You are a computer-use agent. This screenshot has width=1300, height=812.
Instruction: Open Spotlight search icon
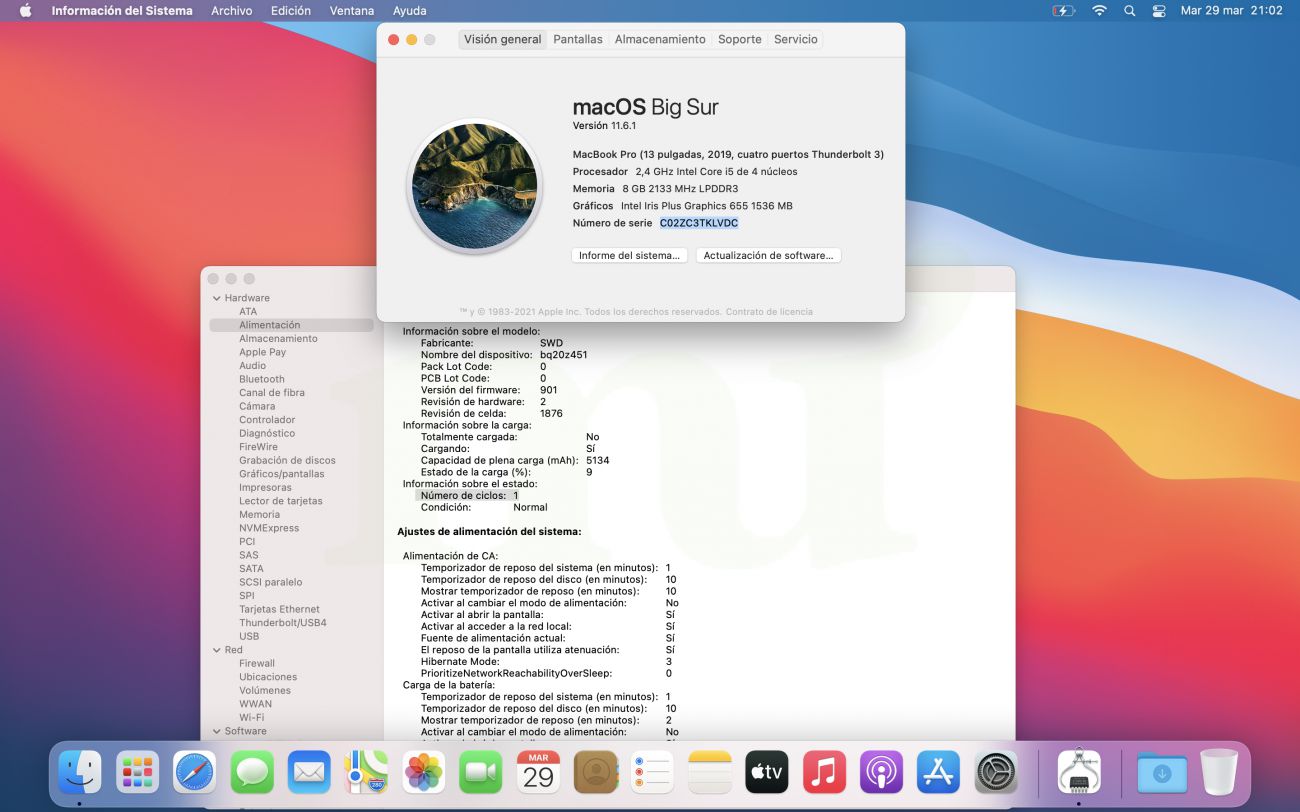[1129, 11]
